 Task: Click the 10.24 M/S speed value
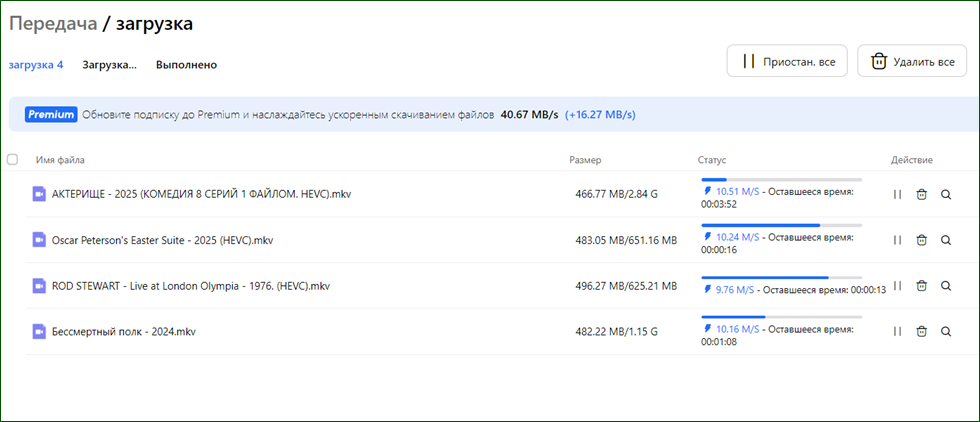[x=738, y=237]
